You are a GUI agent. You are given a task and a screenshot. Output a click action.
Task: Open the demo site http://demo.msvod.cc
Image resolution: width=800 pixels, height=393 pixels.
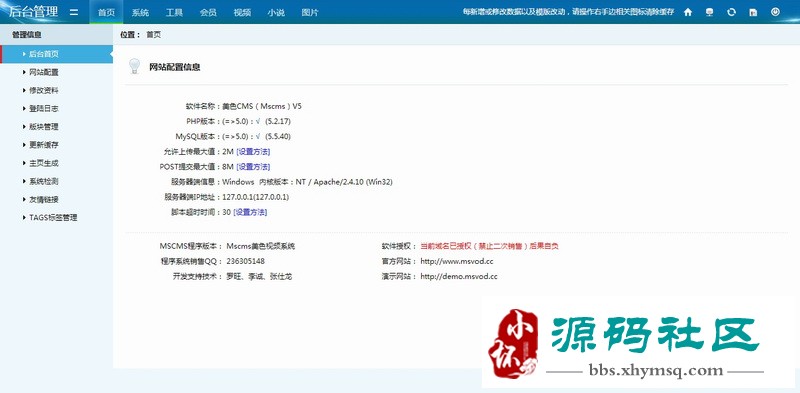(459, 277)
